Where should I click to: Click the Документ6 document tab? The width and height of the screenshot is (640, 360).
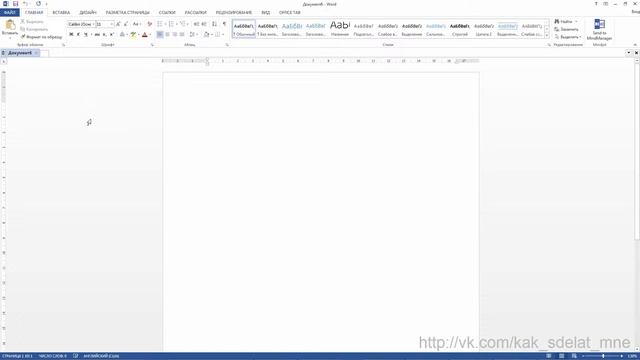click(x=20, y=53)
